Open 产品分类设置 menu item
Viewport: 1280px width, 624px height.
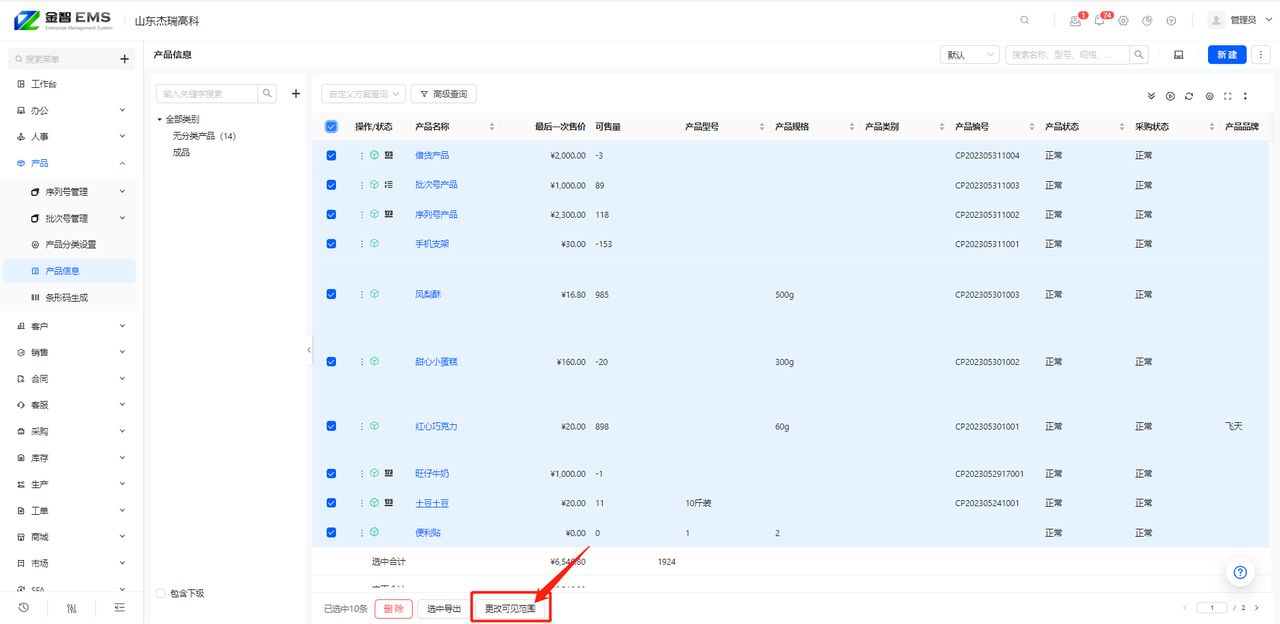click(x=70, y=244)
